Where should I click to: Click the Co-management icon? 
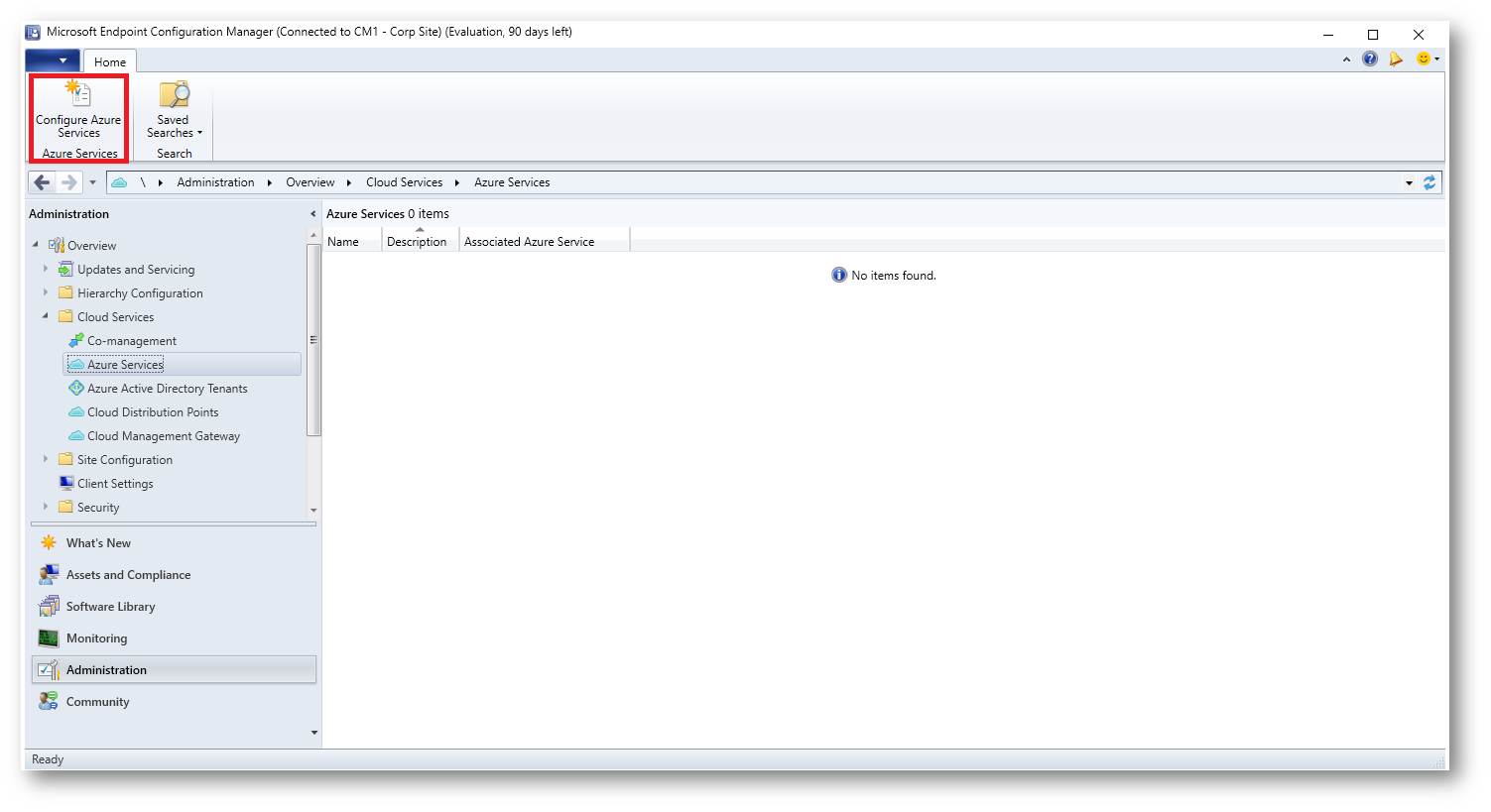pyautogui.click(x=76, y=340)
